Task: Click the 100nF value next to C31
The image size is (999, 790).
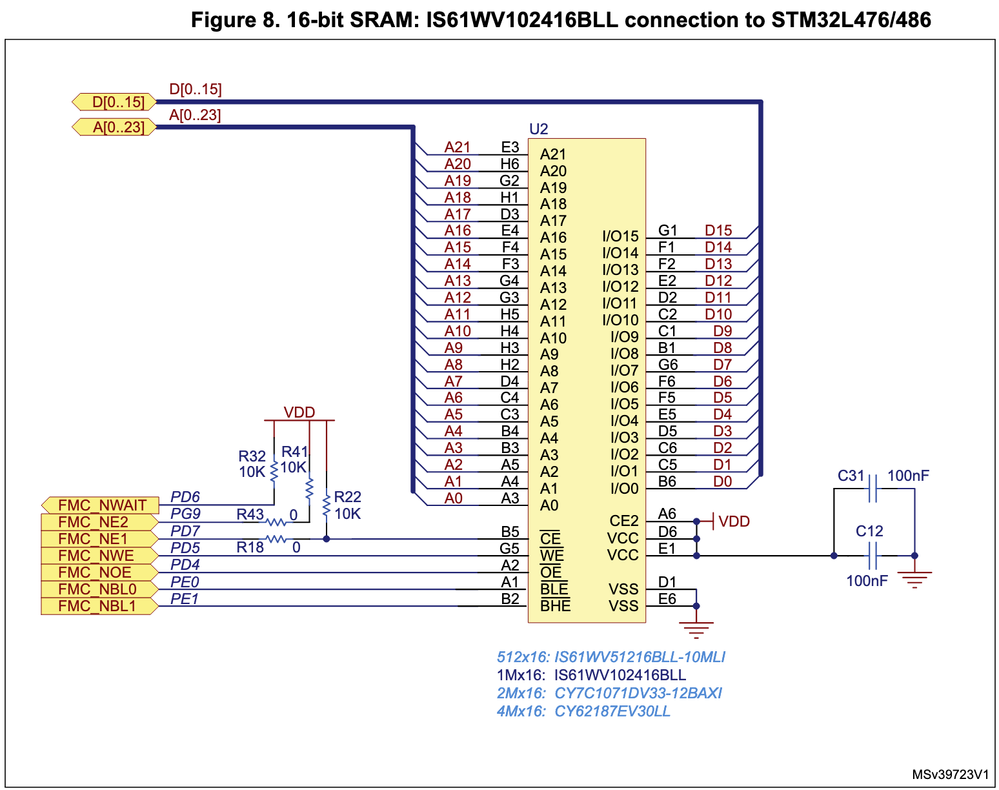Action: [908, 475]
